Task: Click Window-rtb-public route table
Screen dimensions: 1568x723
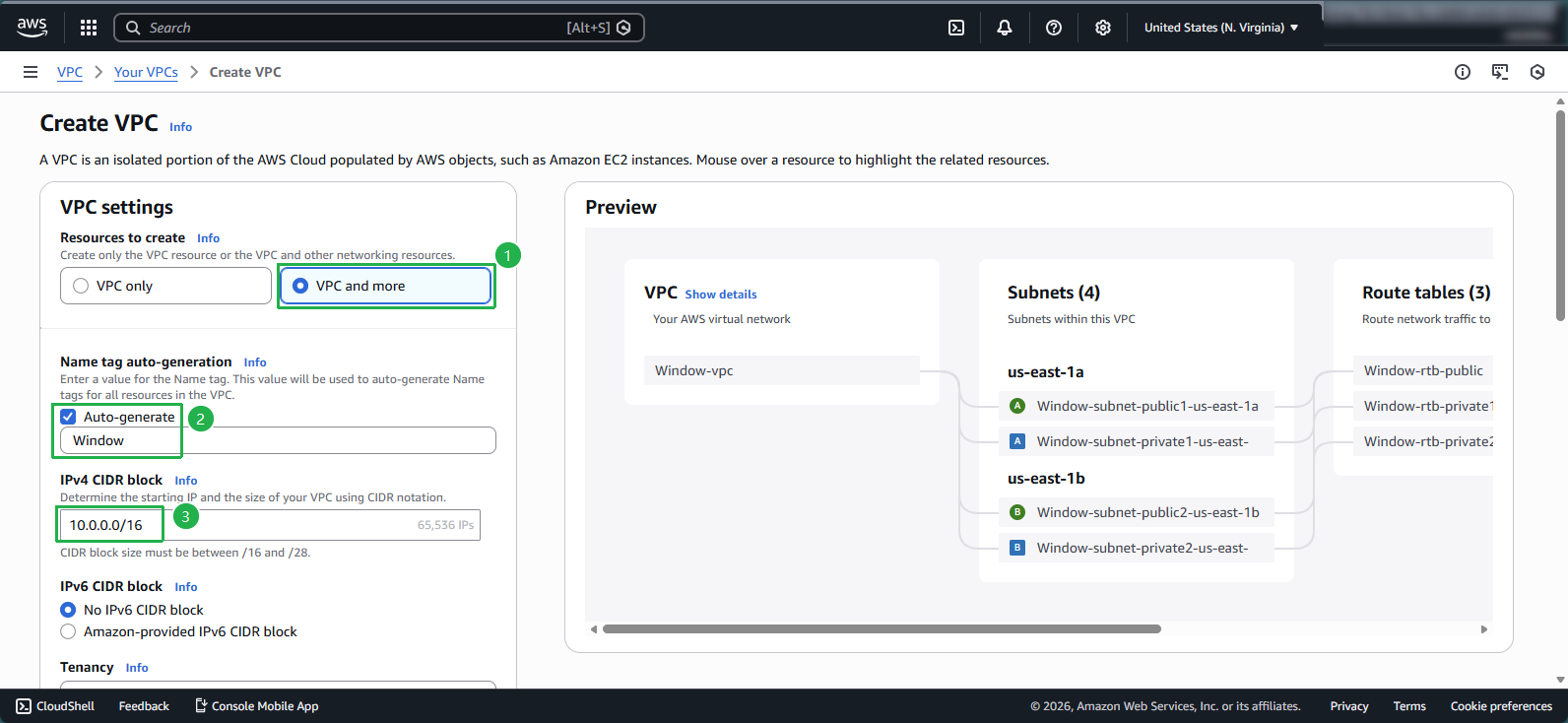Action: pyautogui.click(x=1423, y=370)
